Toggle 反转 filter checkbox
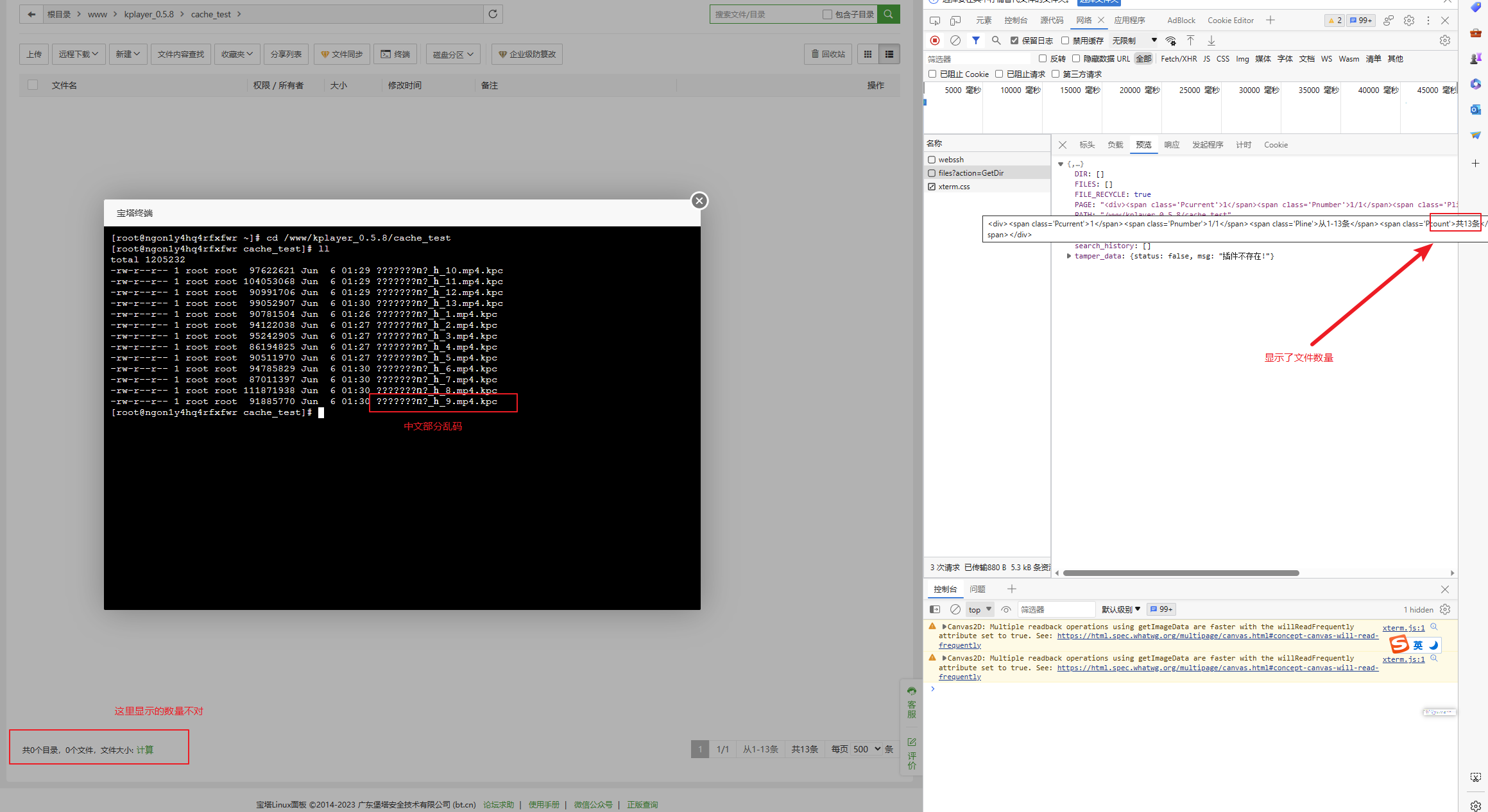The height and width of the screenshot is (812, 1488). (x=1043, y=58)
